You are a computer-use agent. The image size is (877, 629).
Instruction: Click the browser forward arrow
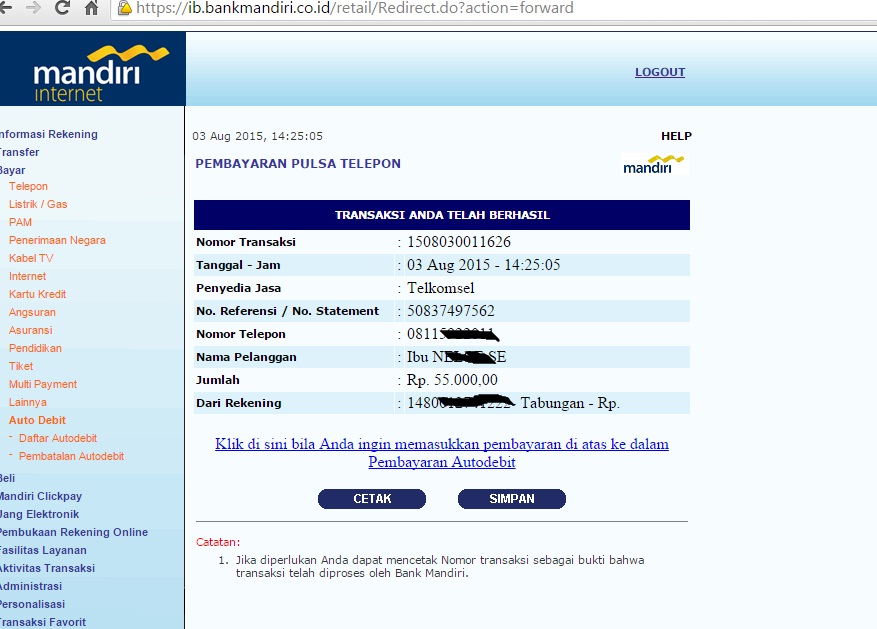click(33, 8)
